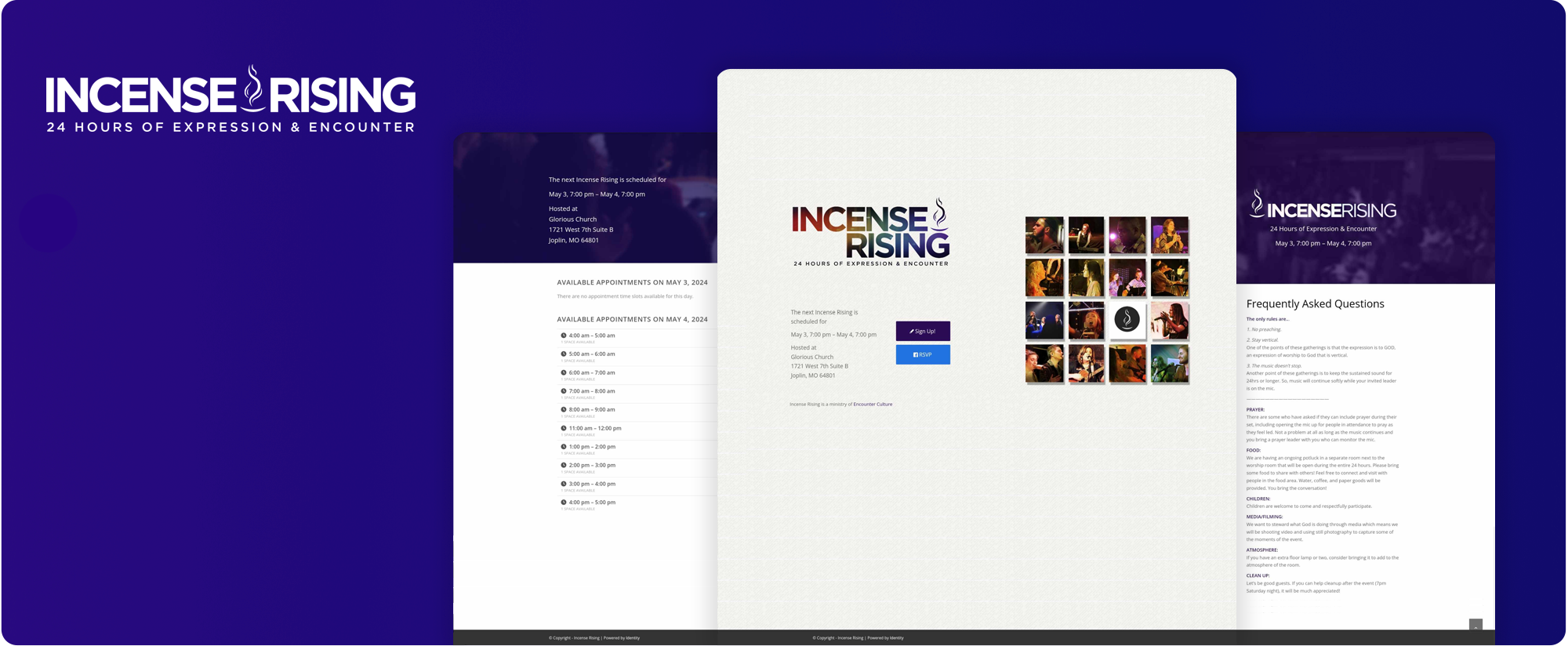Click "3. The music doesn't stop" rule text
This screenshot has width=1568, height=646.
click(1273, 366)
